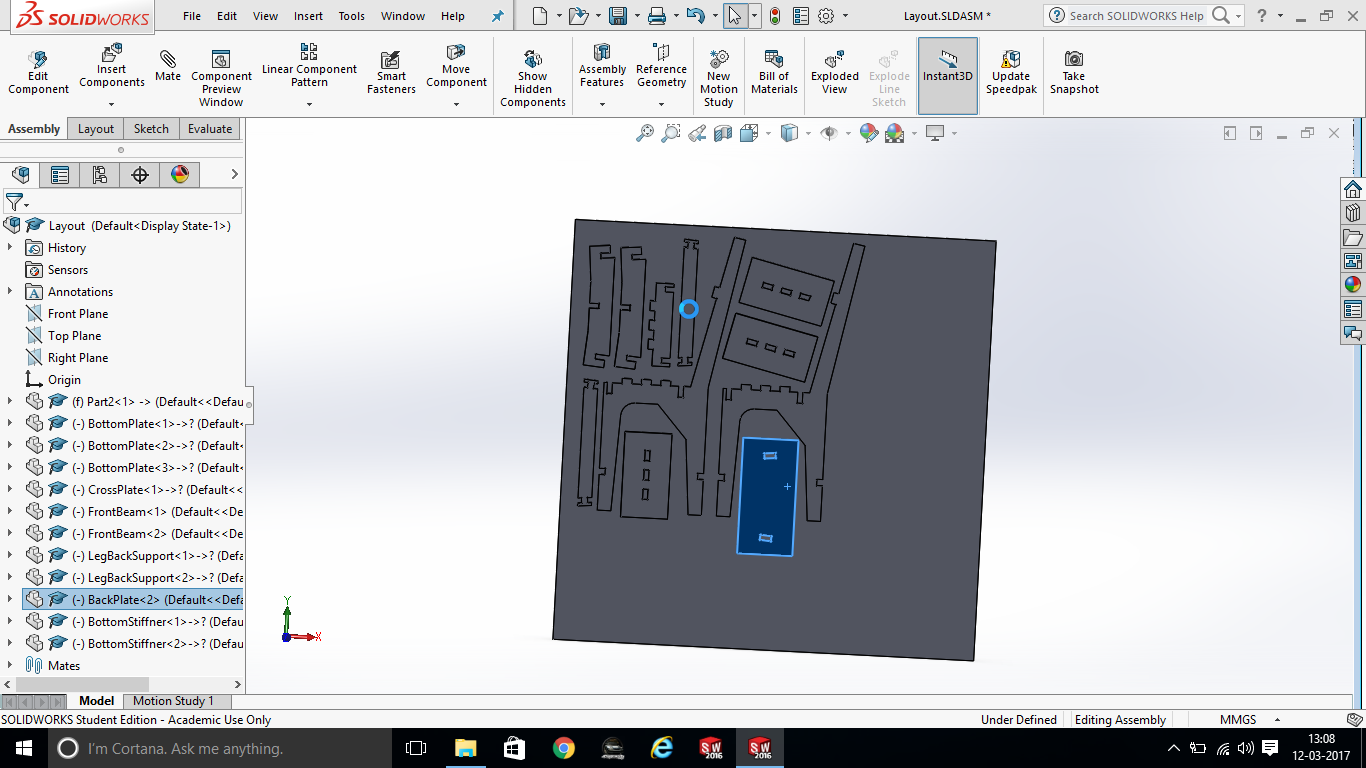This screenshot has height=768, width=1366.
Task: Open the DimXpertManager tab
Action: tap(140, 175)
